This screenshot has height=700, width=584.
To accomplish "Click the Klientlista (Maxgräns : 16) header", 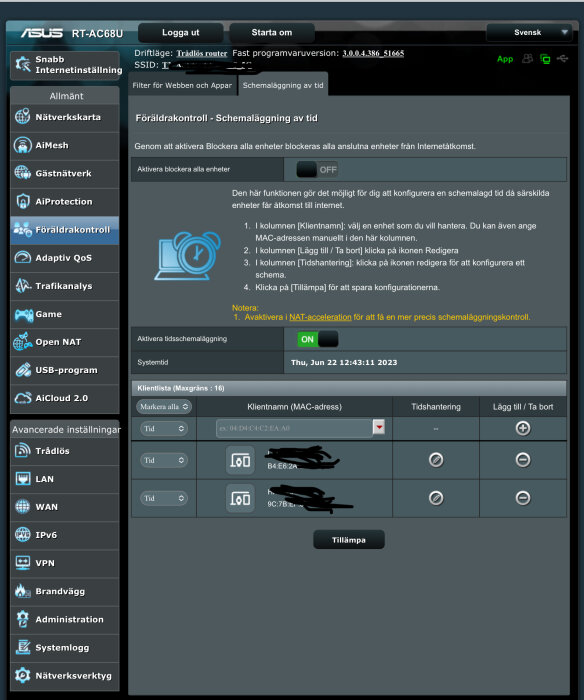I will coord(349,388).
